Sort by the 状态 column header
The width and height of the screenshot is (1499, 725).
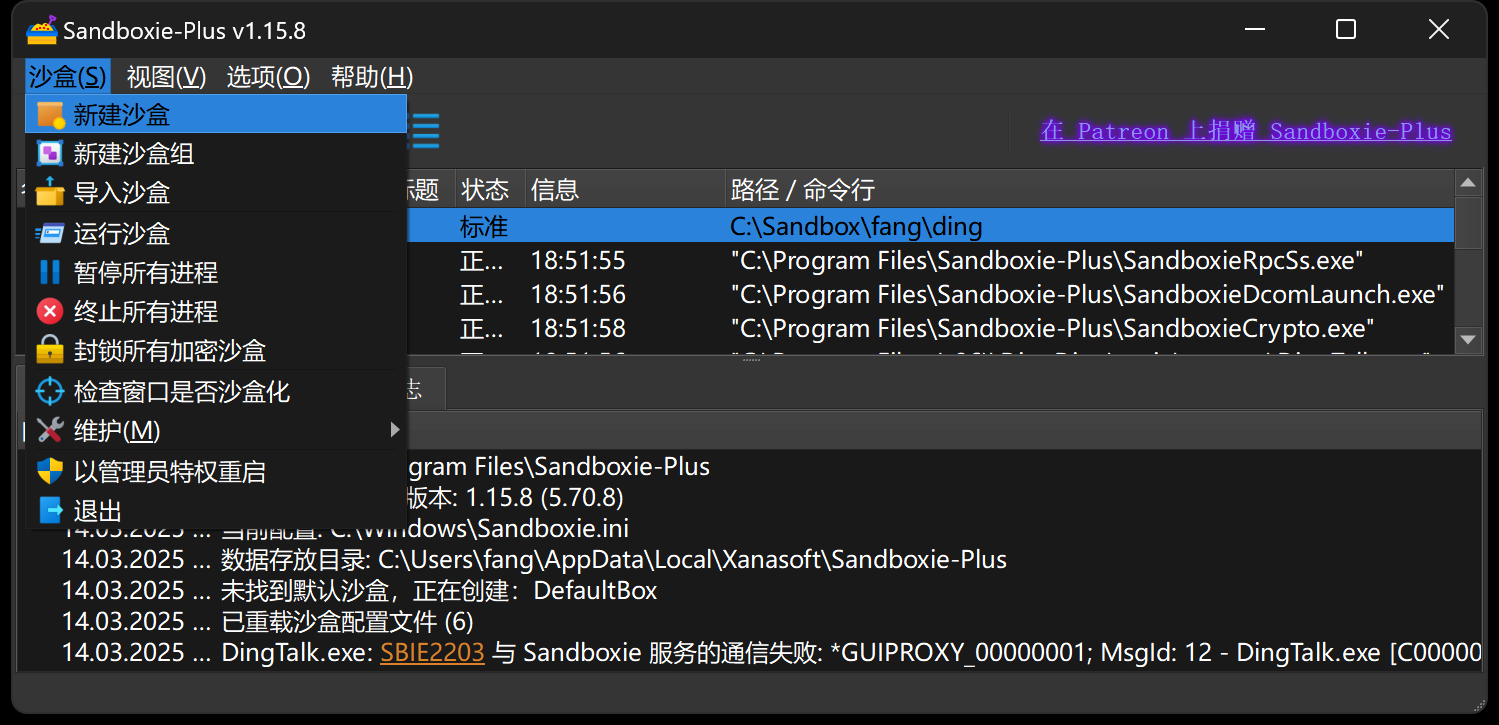[x=490, y=189]
